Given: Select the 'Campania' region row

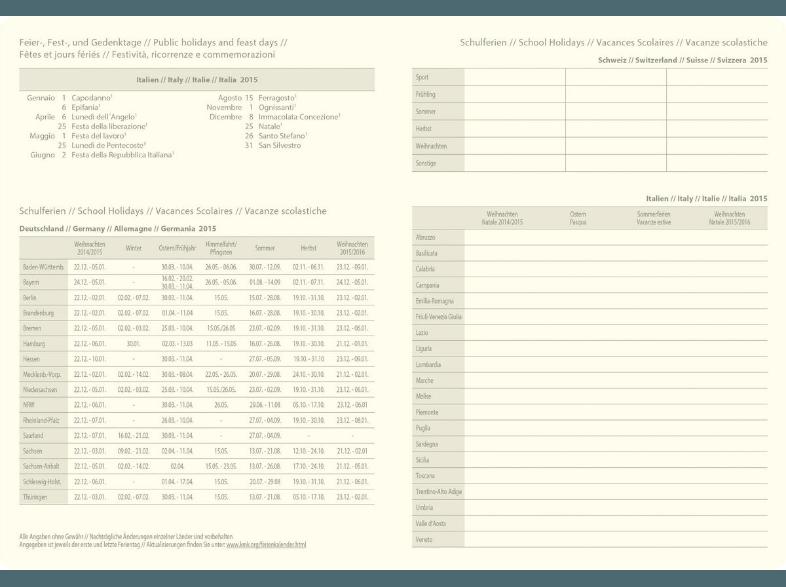Looking at the screenshot, I should point(590,285).
